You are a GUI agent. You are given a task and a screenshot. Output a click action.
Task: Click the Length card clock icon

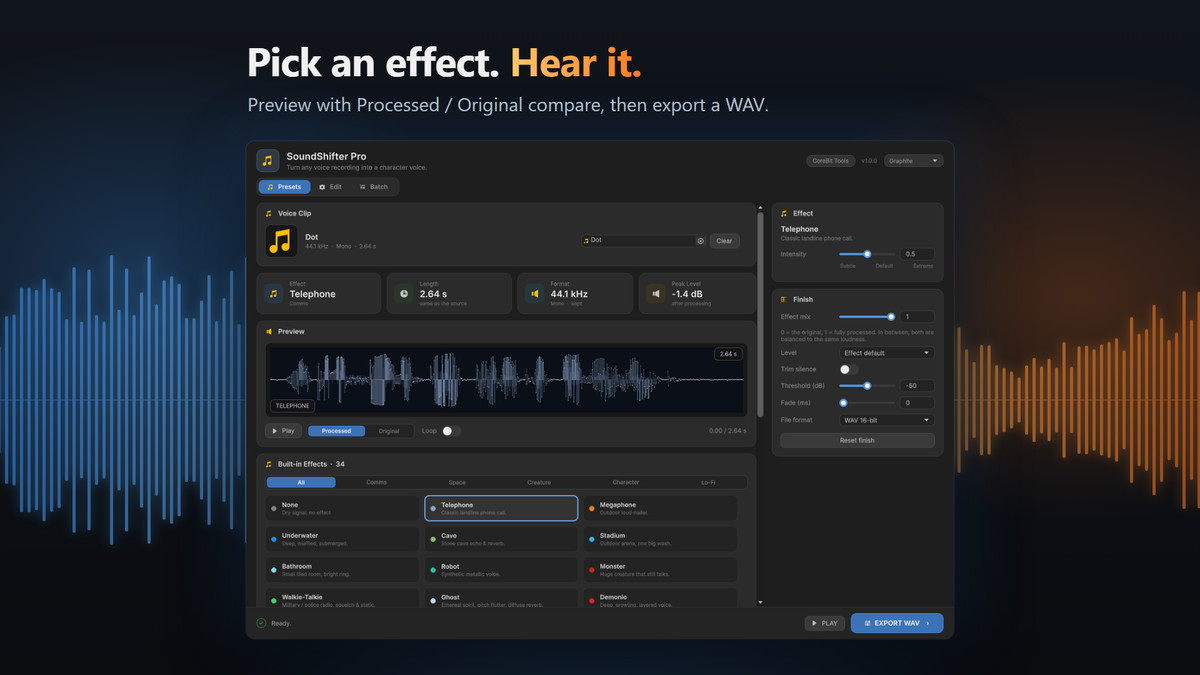click(x=404, y=294)
